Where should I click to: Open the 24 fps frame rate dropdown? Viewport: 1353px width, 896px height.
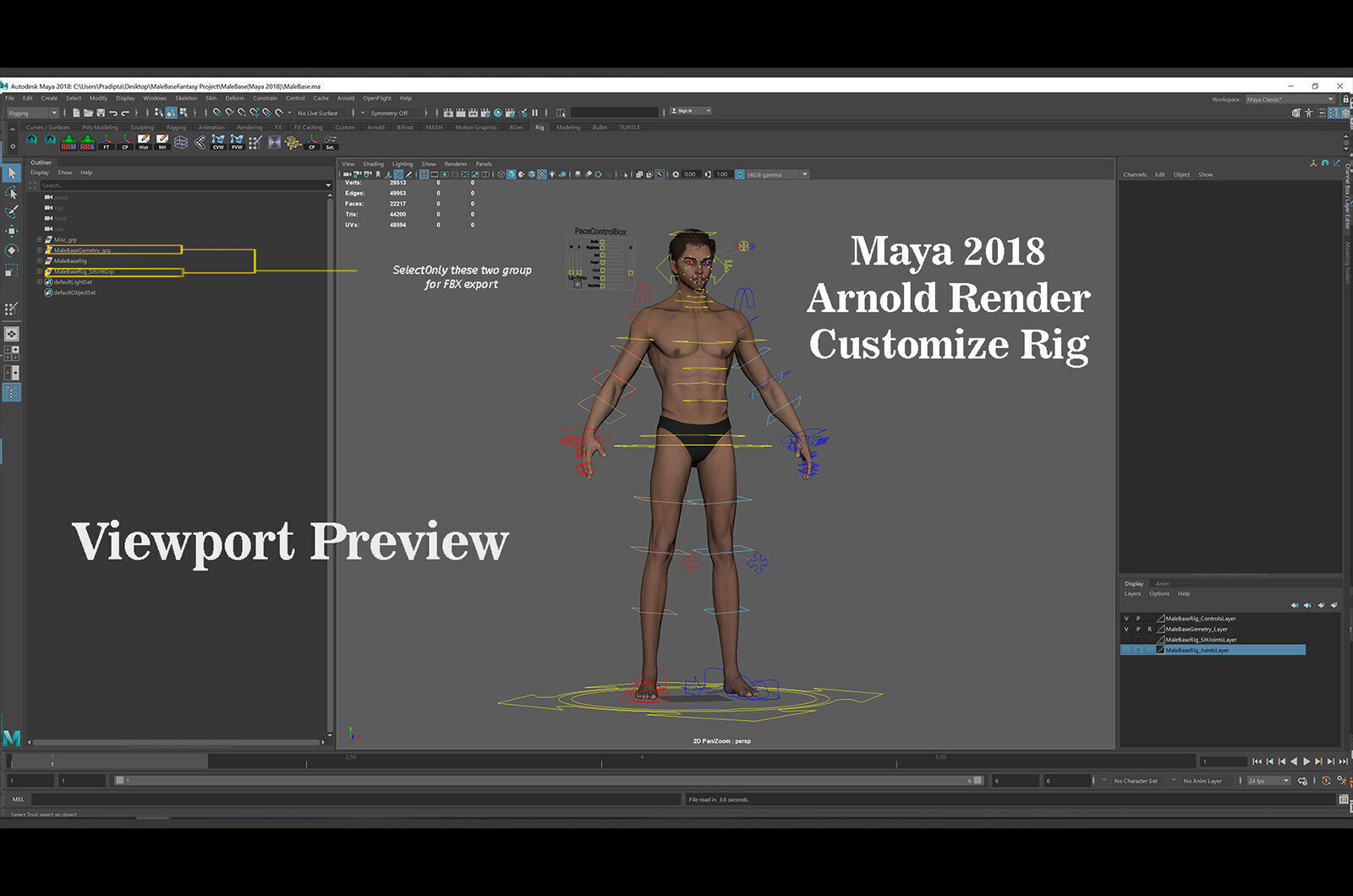[1268, 781]
